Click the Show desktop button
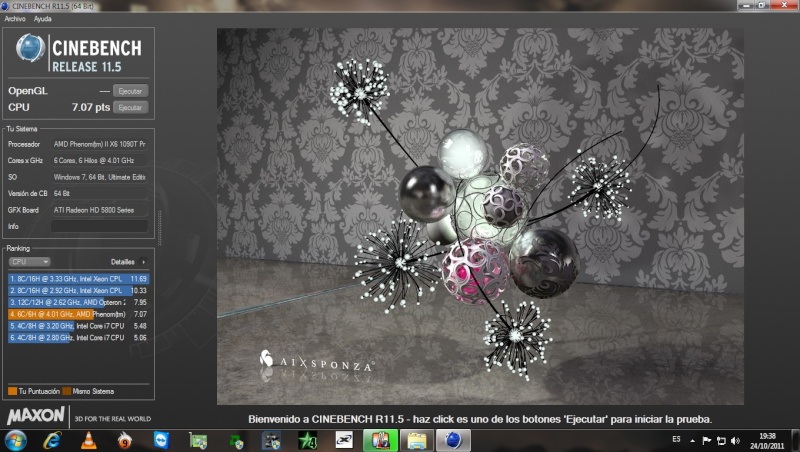This screenshot has height=452, width=800. click(x=795, y=440)
